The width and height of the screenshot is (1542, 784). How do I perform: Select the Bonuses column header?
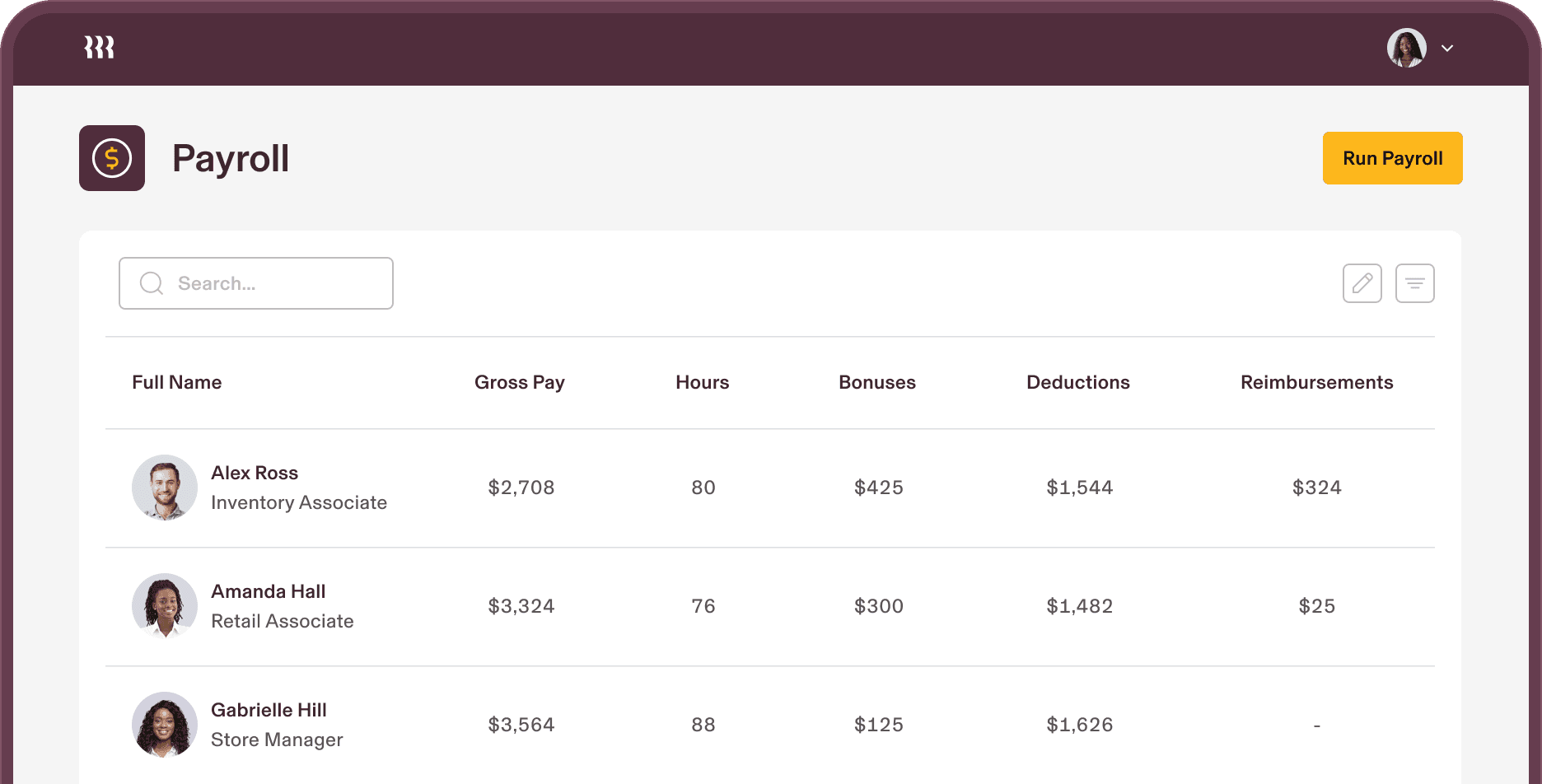876,382
